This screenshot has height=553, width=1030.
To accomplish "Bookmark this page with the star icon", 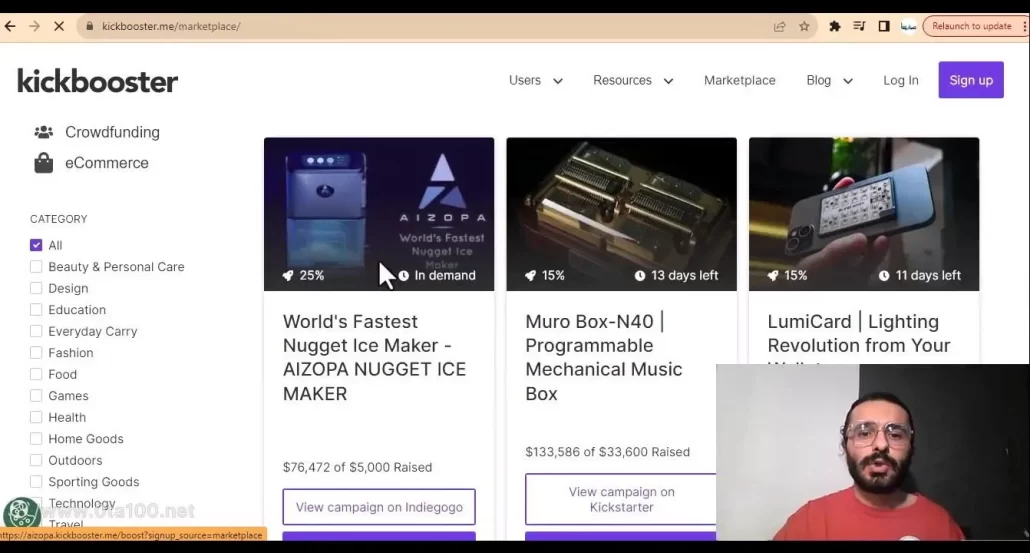I will (x=804, y=27).
